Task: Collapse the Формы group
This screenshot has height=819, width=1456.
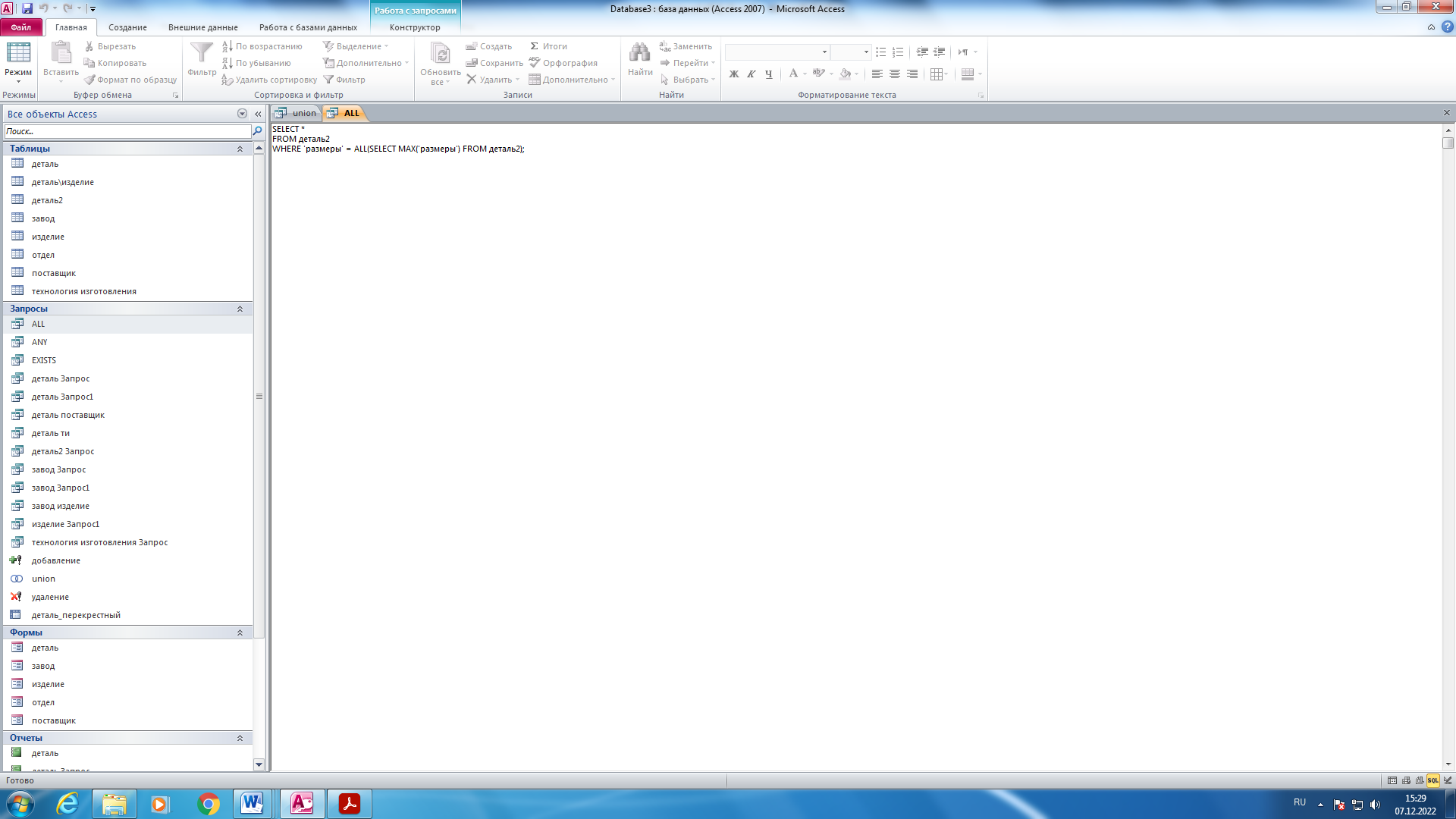Action: [240, 632]
